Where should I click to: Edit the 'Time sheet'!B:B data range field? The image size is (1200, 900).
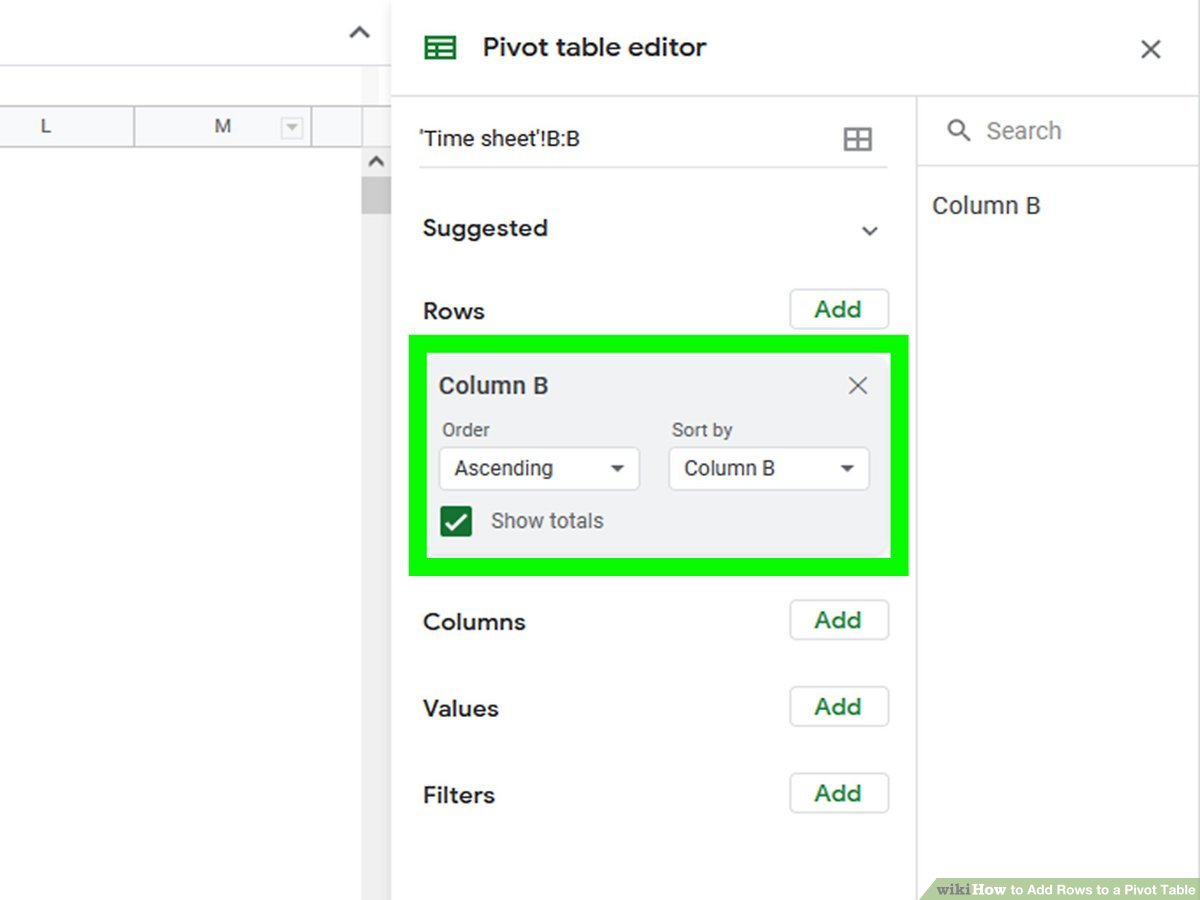click(x=620, y=139)
